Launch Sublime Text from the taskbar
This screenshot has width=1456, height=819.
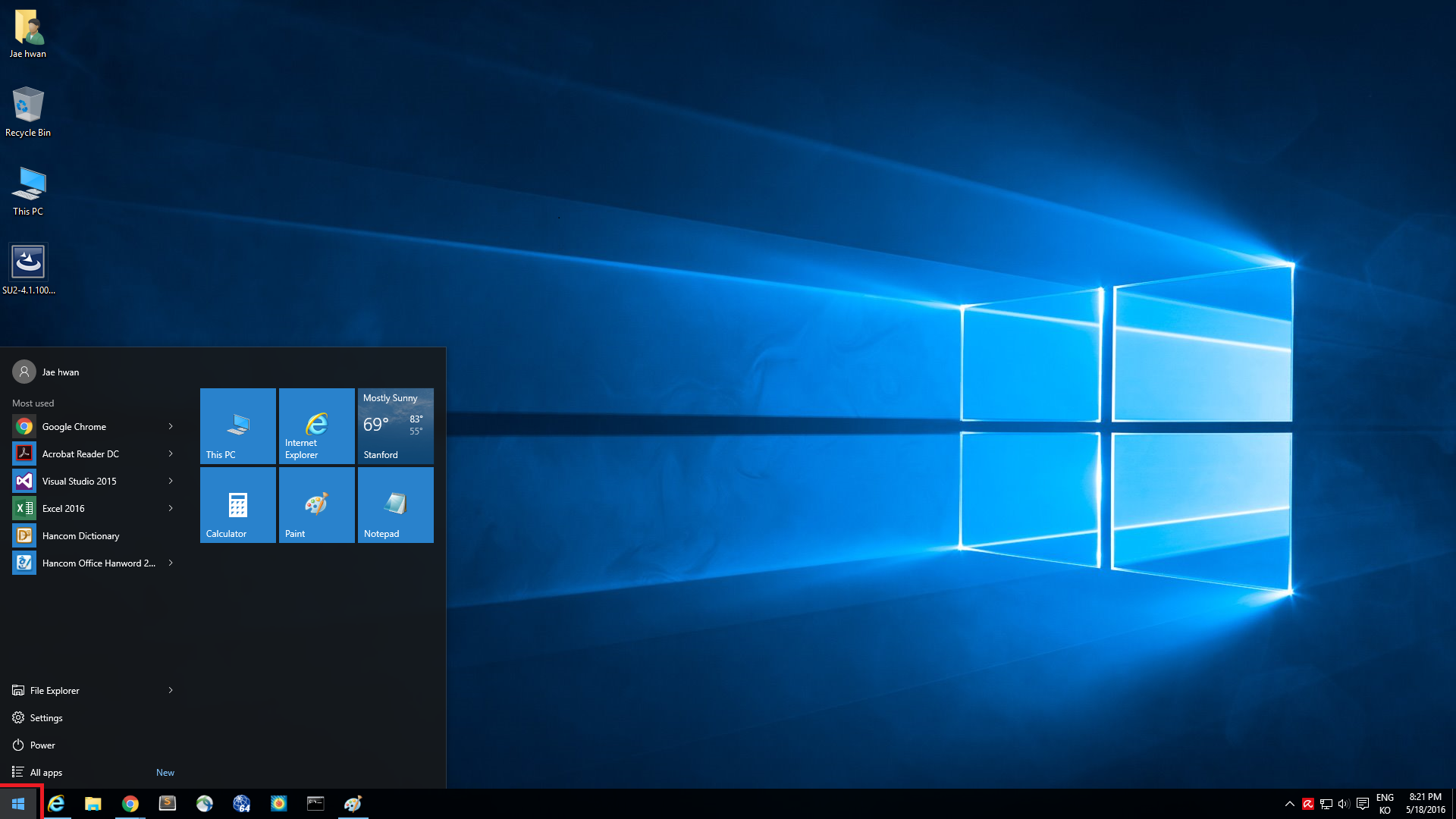[167, 804]
